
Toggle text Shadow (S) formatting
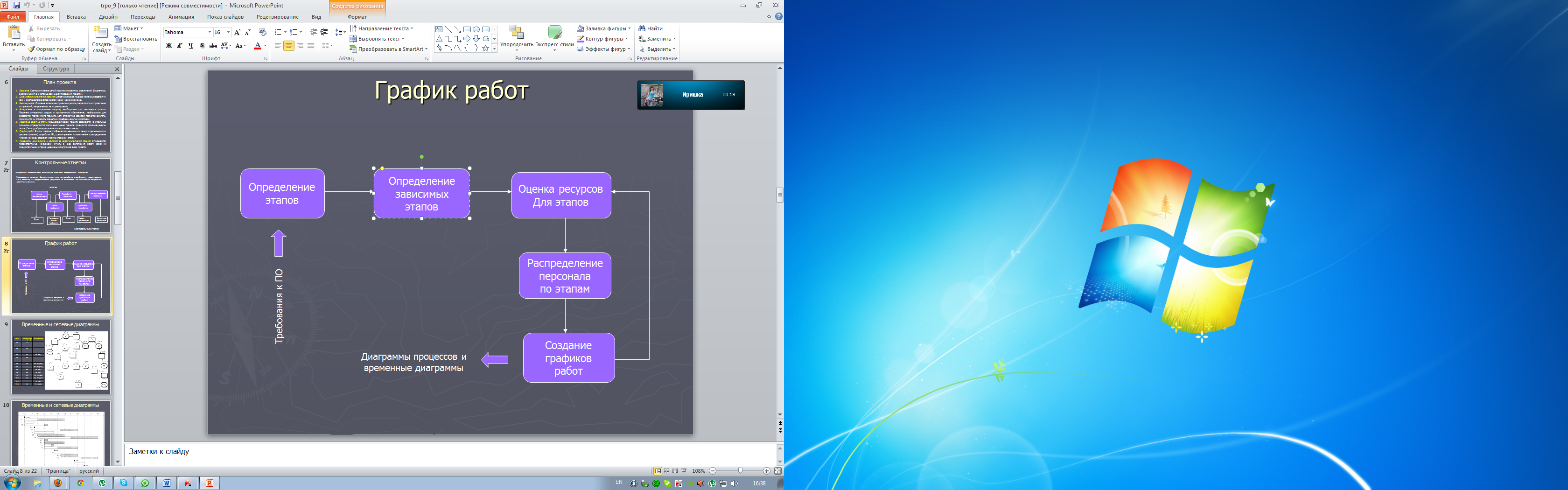pyautogui.click(x=202, y=46)
